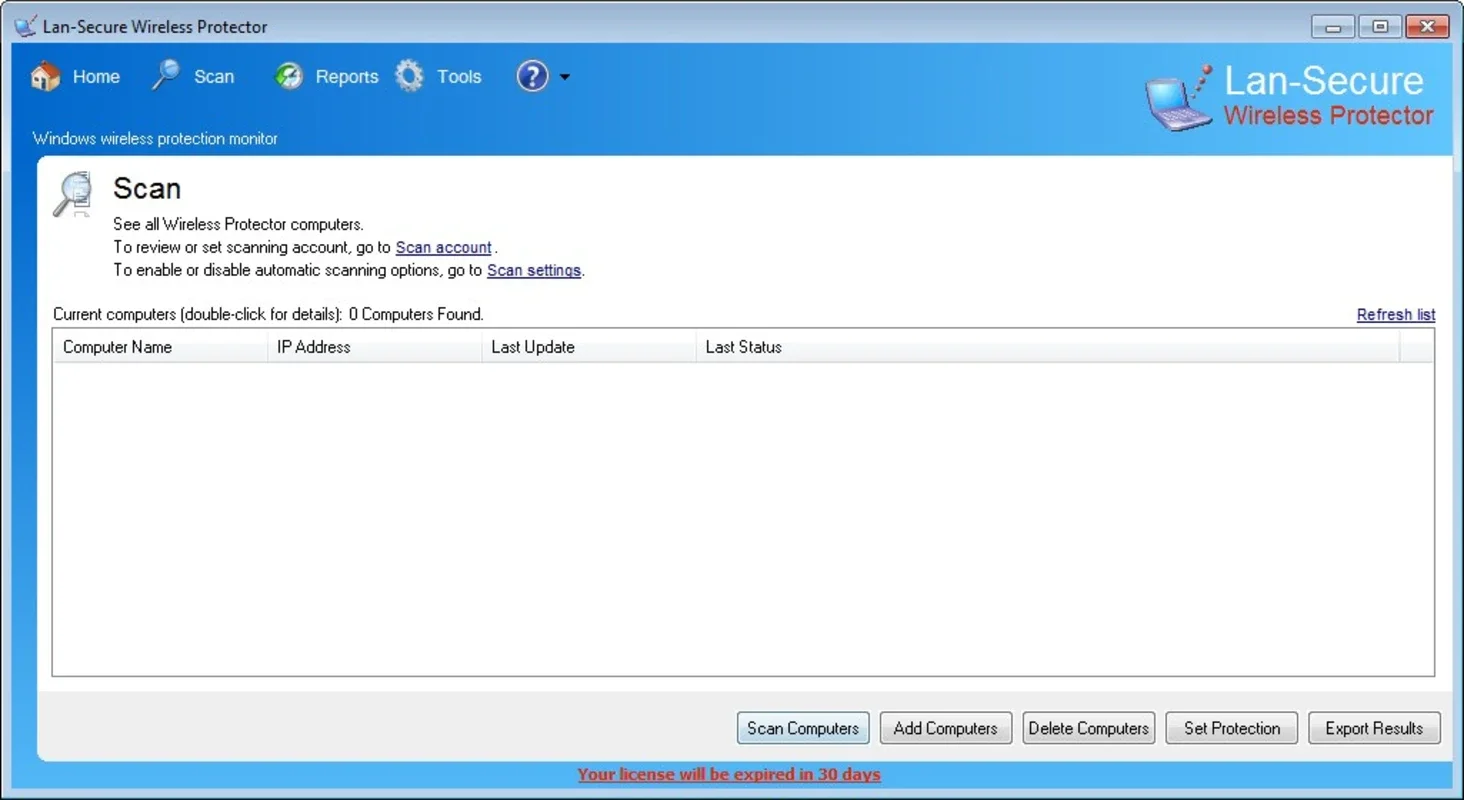This screenshot has width=1464, height=800.
Task: Follow the Scan settings link
Action: [x=534, y=270]
